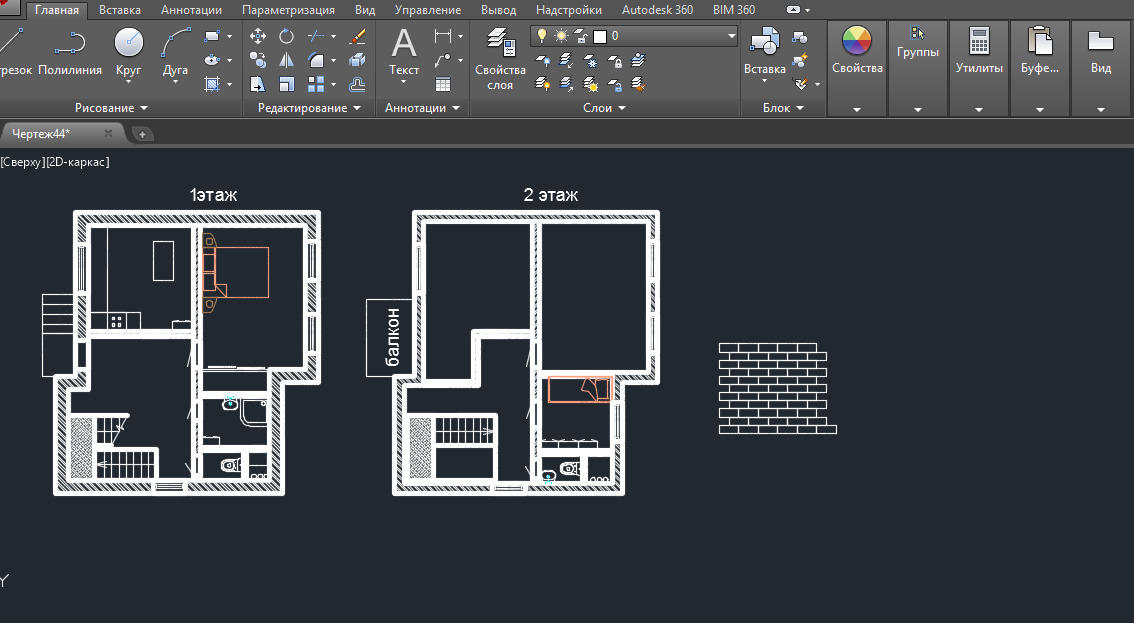
Task: Click the Explode tool icon
Action: click(357, 60)
